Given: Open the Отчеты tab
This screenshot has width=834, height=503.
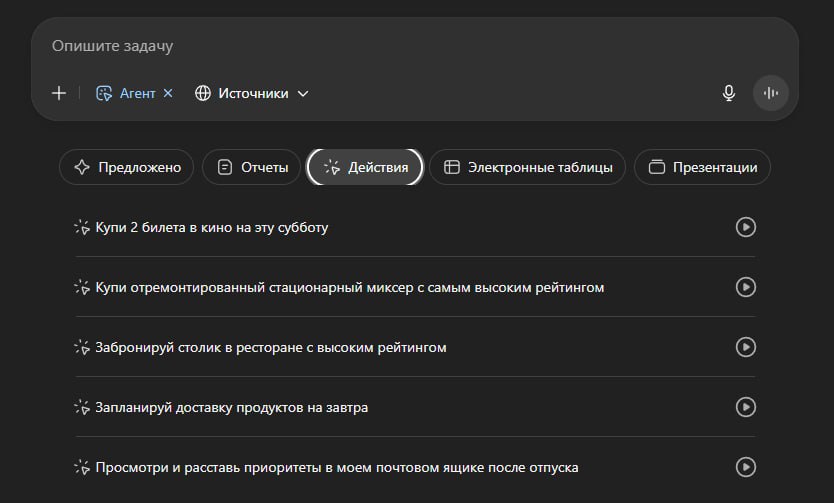Looking at the screenshot, I should tap(252, 167).
